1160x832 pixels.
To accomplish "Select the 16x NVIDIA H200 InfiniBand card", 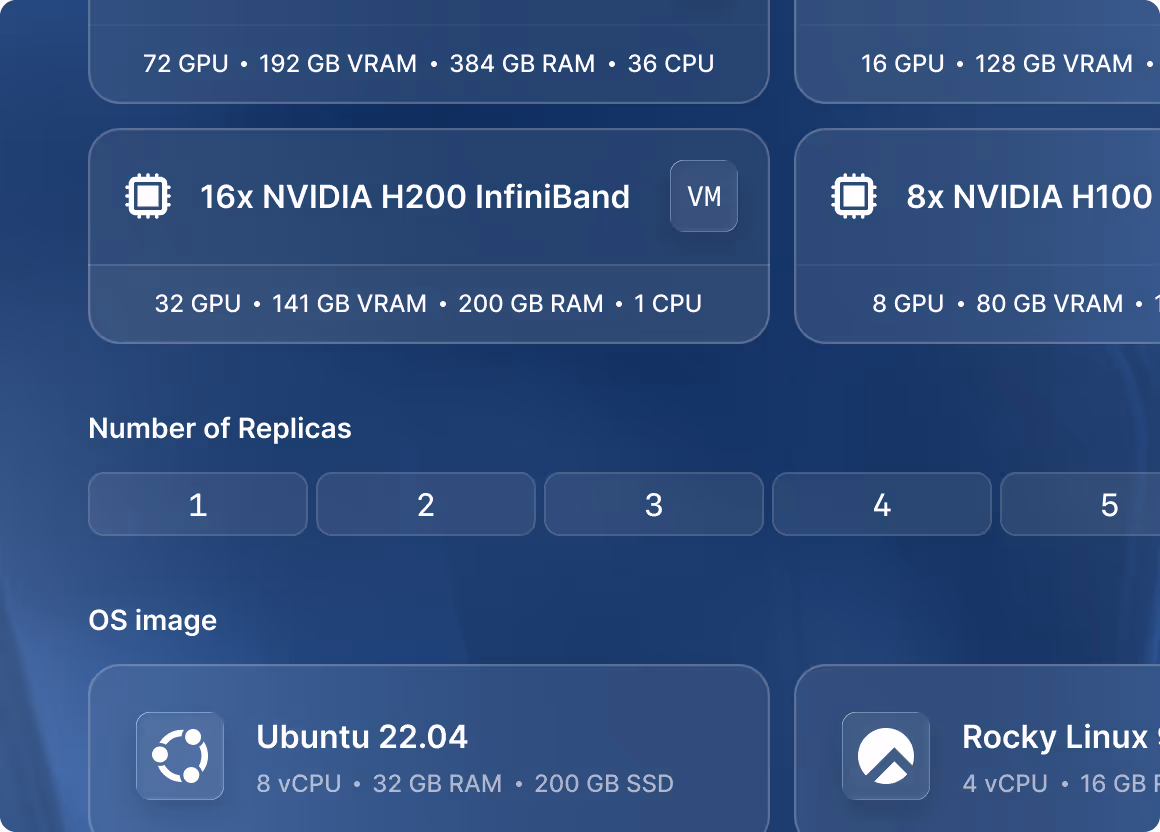I will coord(429,236).
